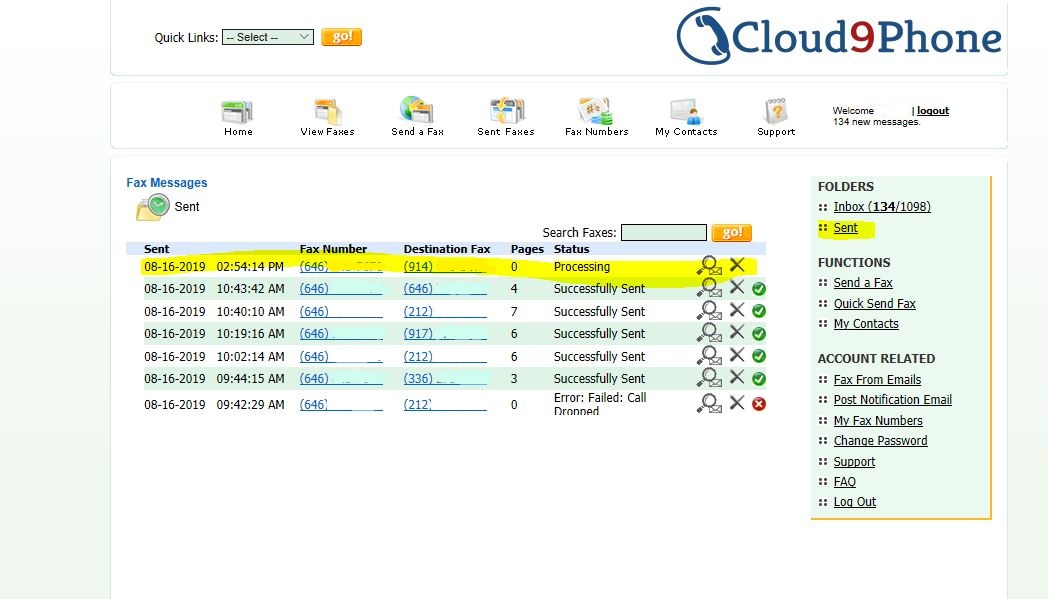Open the Sent Faxes toolbar icon
Image resolution: width=1048 pixels, height=599 pixels.
click(506, 117)
